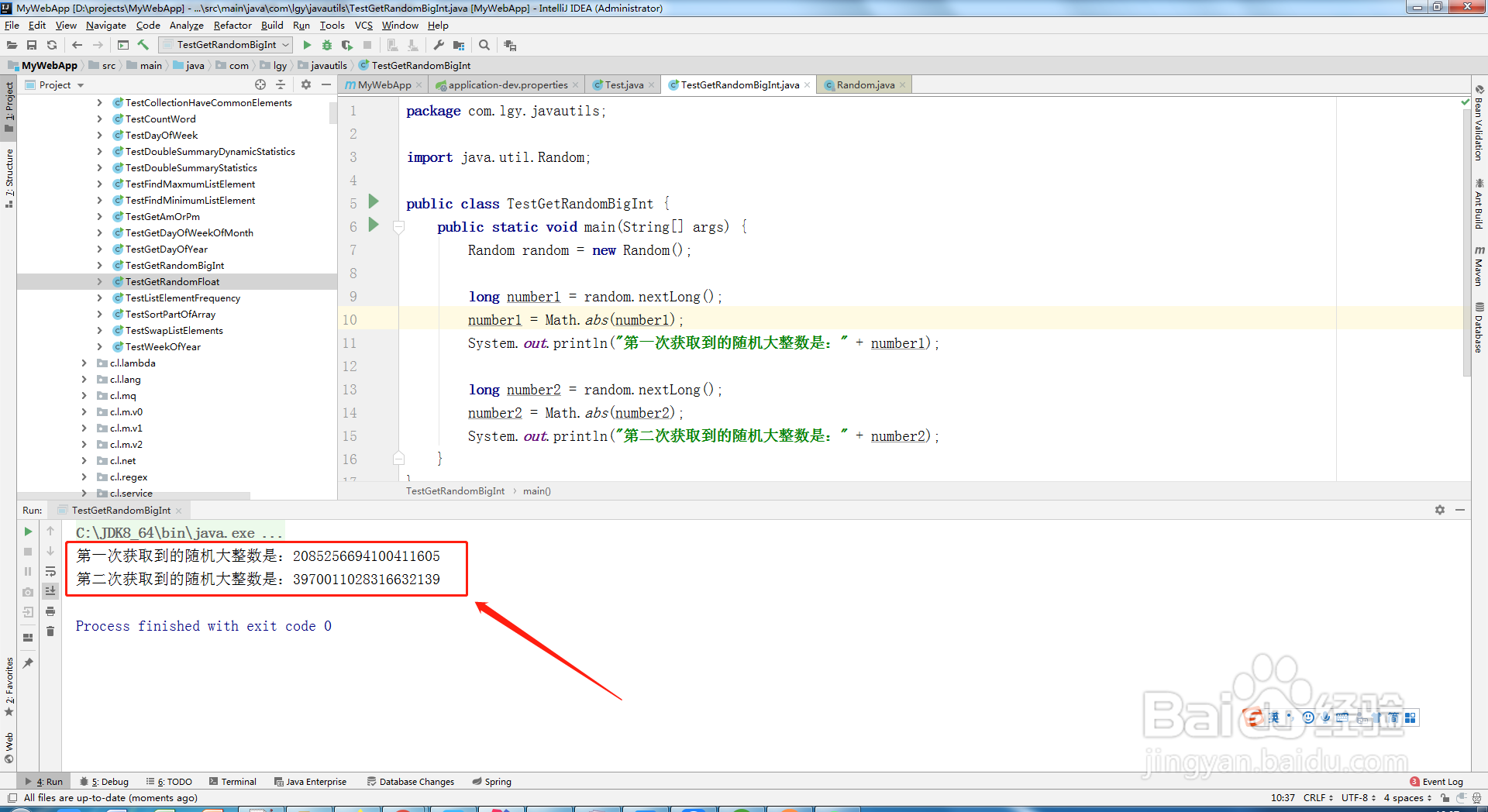Open the Navigate menu
This screenshot has width=1488, height=812.
(x=106, y=26)
